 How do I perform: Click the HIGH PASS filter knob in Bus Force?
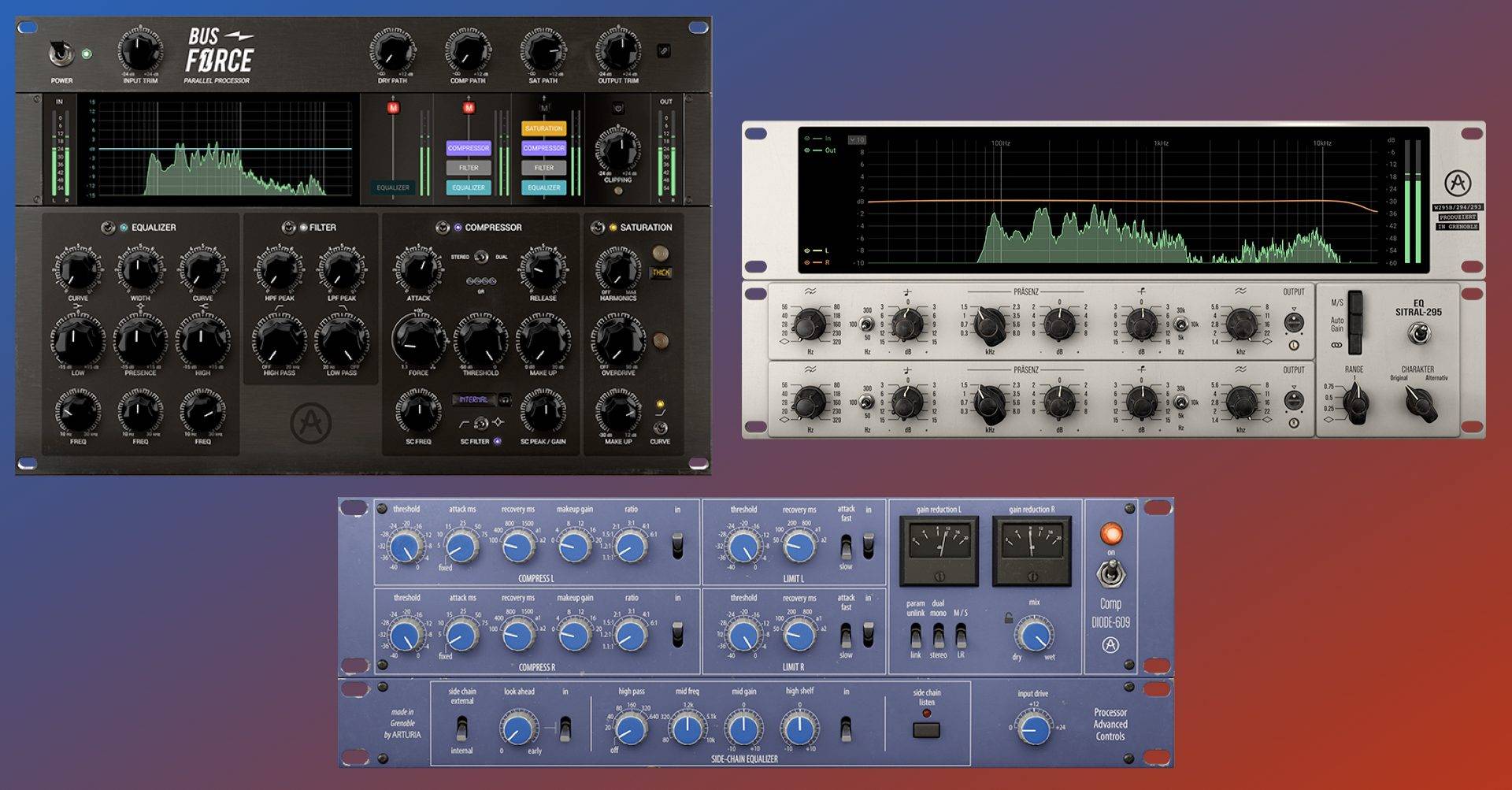[x=279, y=340]
